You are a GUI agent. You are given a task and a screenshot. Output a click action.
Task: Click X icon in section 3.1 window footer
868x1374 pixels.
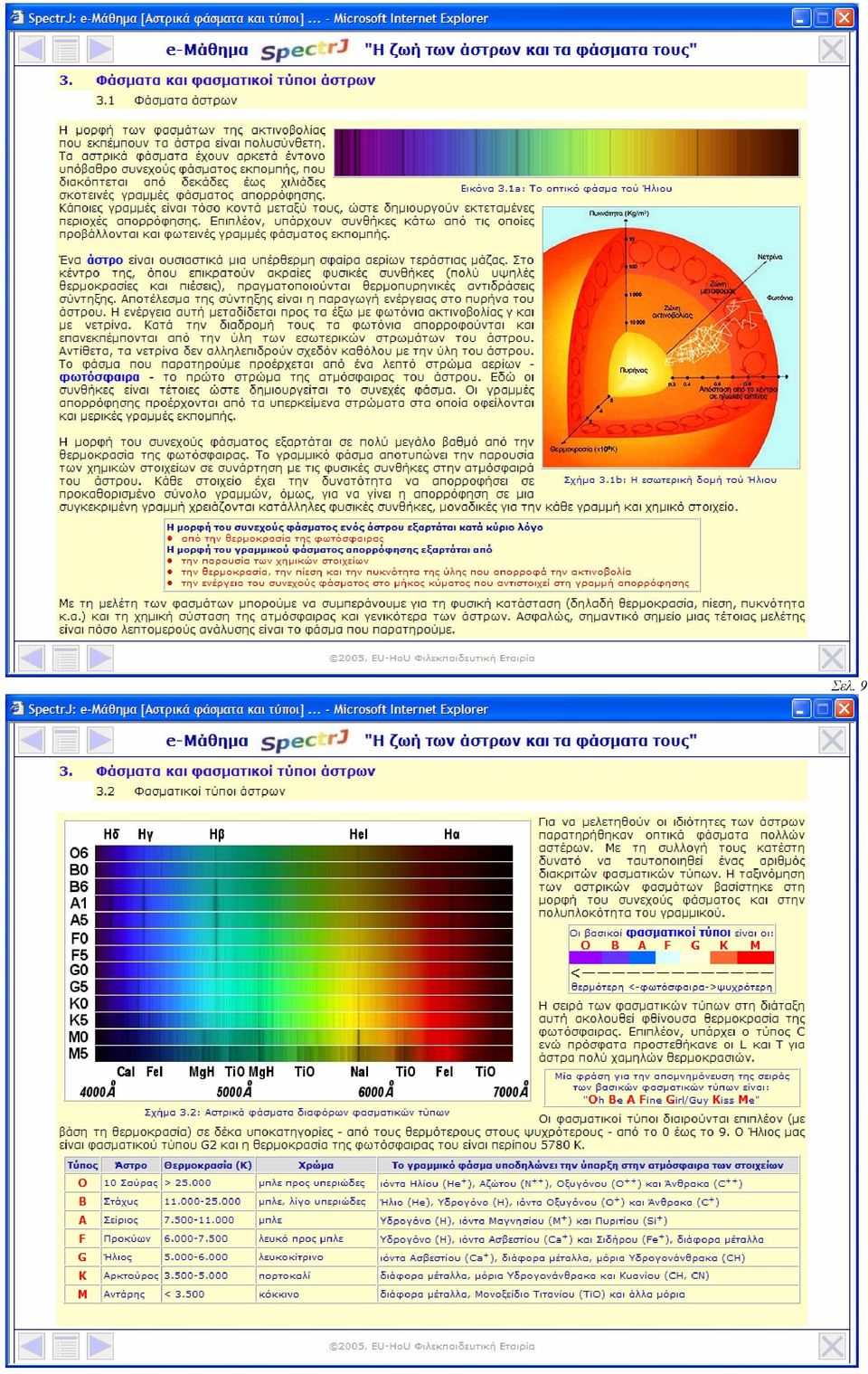coord(832,658)
